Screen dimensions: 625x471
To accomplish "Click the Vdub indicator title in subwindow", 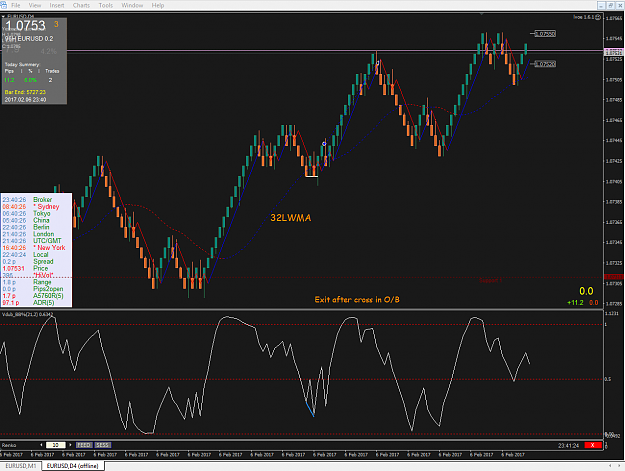I will (x=28, y=315).
